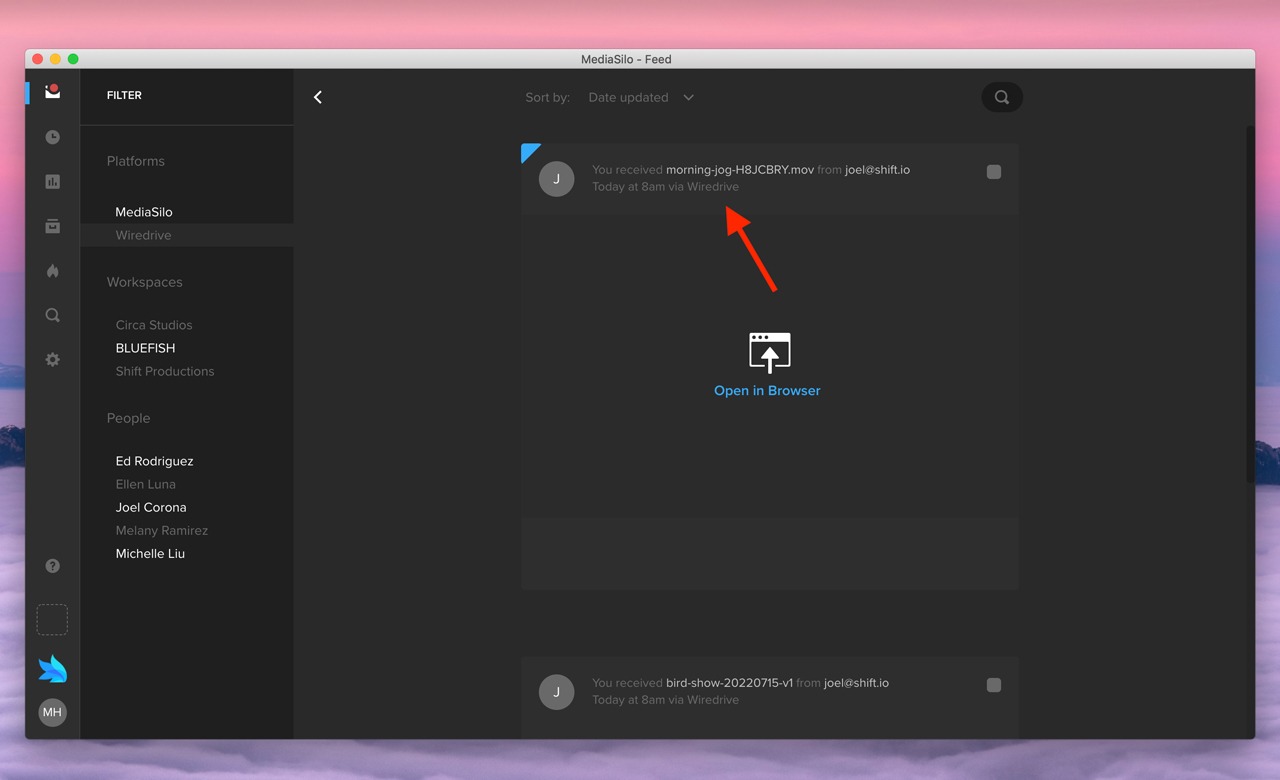The height and width of the screenshot is (780, 1280).
Task: Open the sidebar search magnifier icon
Action: pyautogui.click(x=53, y=315)
